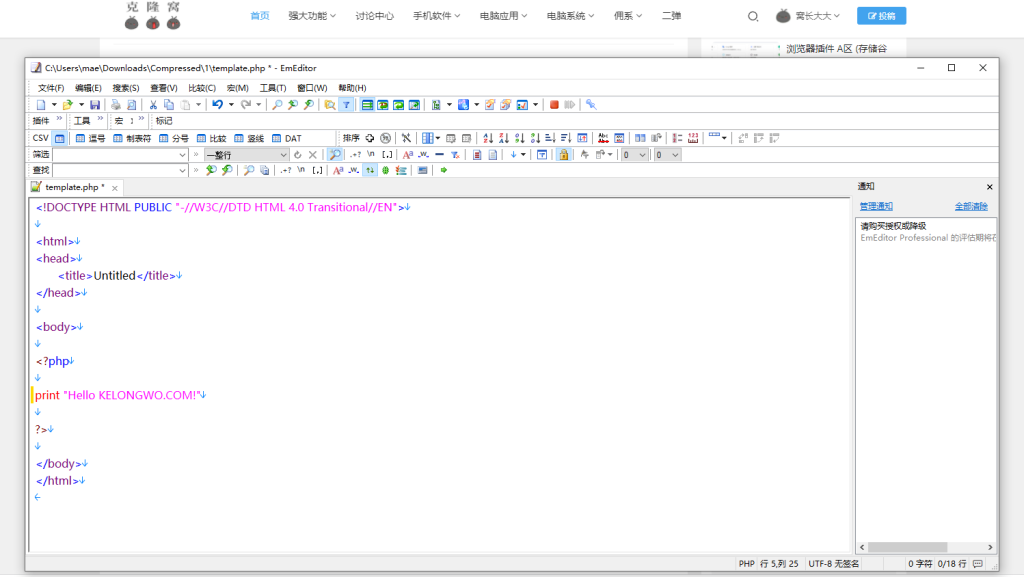Close the template.php tab with its X
This screenshot has height=577, width=1024.
(x=115, y=188)
